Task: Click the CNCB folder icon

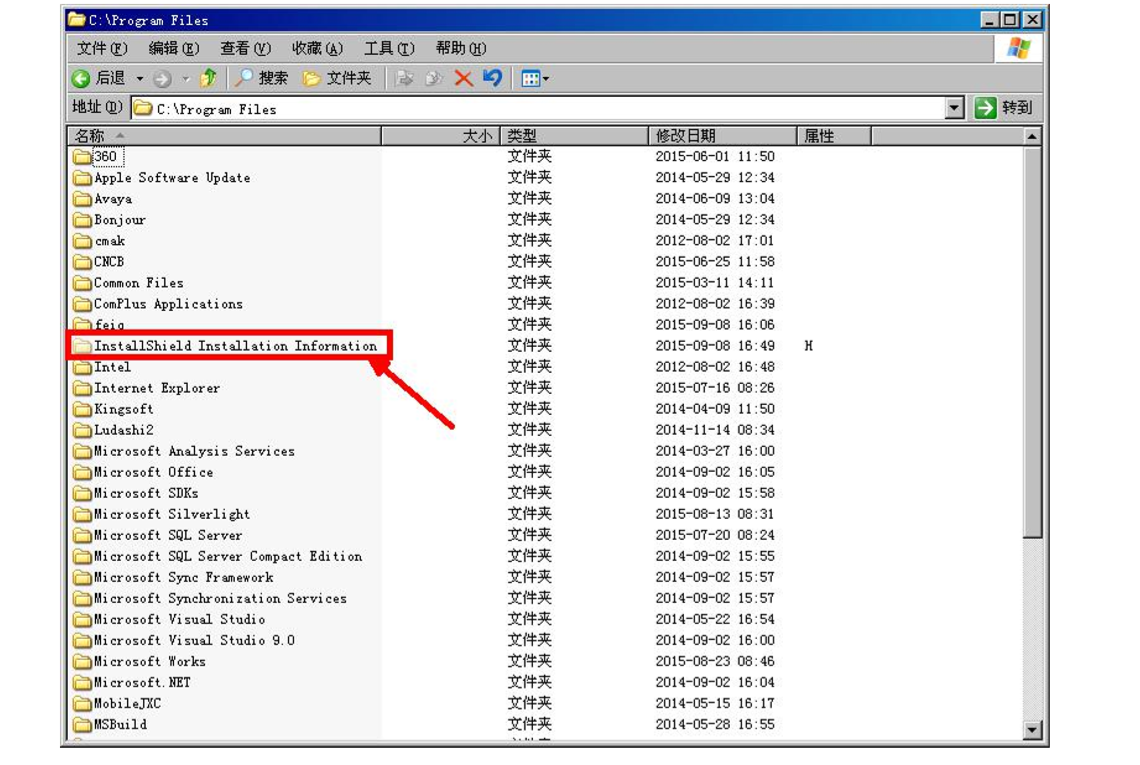Action: tap(82, 262)
